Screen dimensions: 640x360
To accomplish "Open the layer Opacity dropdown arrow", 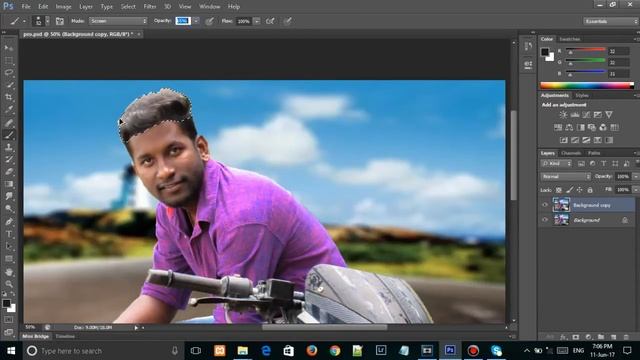I will [x=636, y=176].
